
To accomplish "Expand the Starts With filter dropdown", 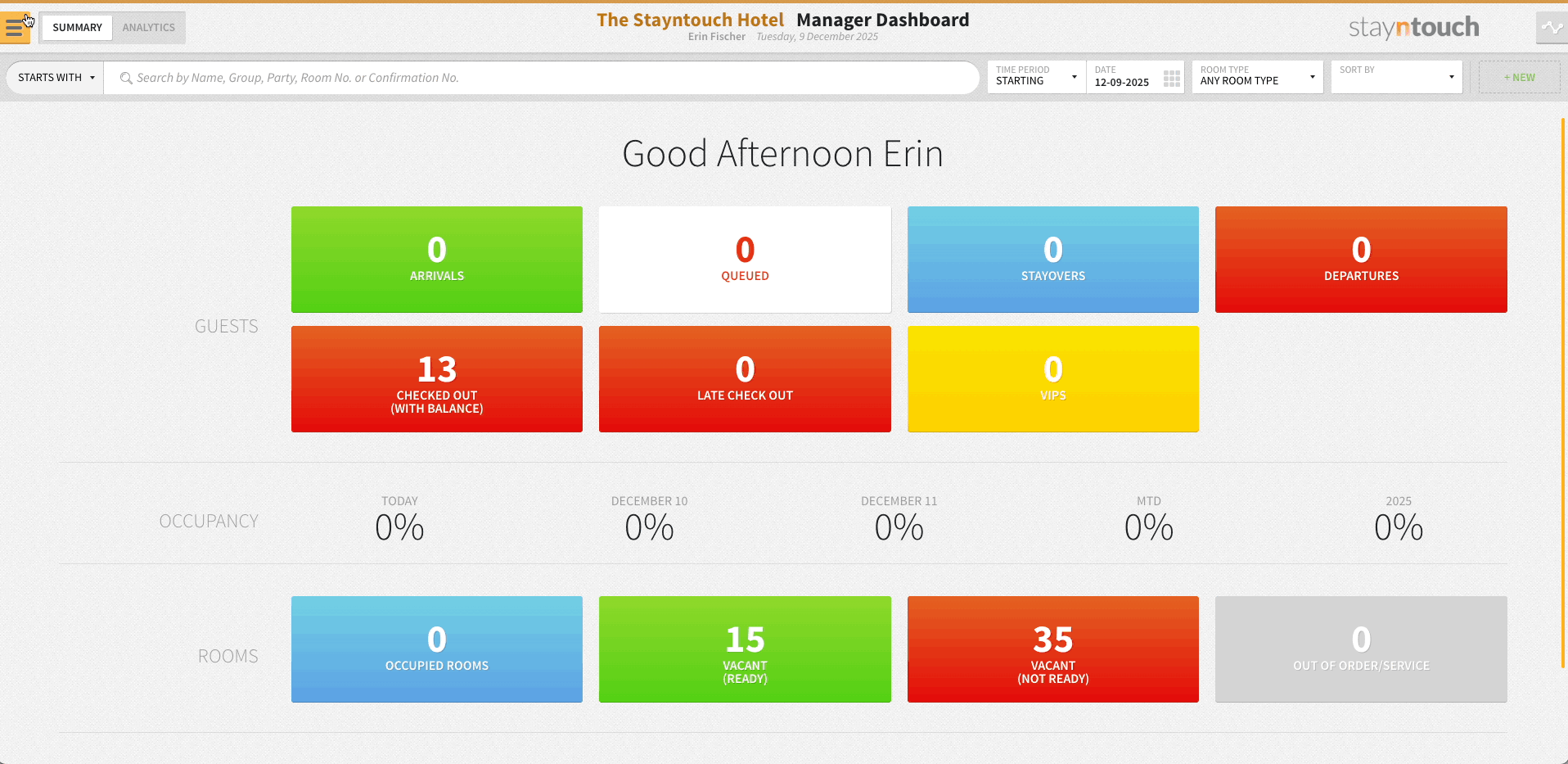I will tap(55, 78).
